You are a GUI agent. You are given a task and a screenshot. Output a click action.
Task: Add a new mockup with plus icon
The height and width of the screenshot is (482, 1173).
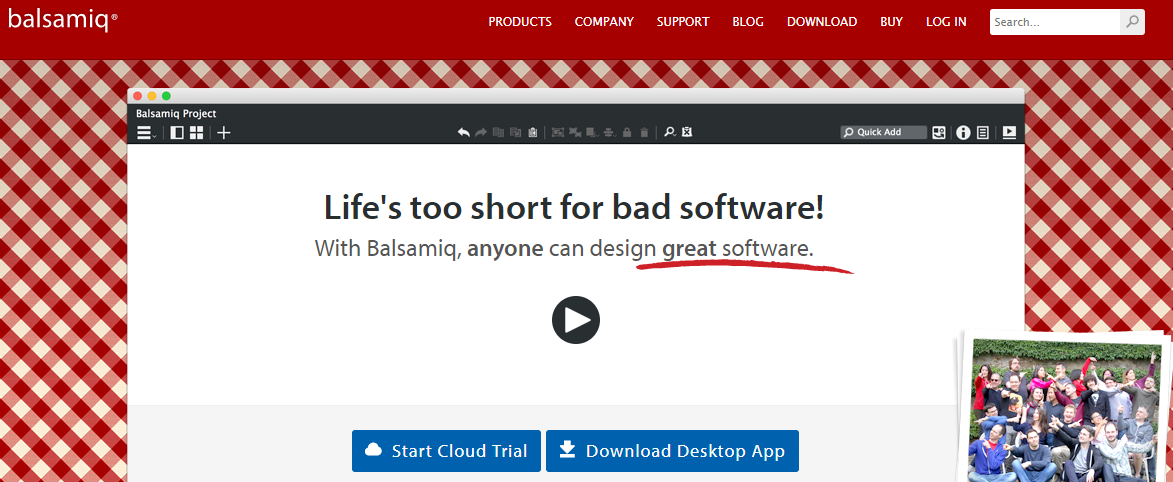[x=224, y=132]
